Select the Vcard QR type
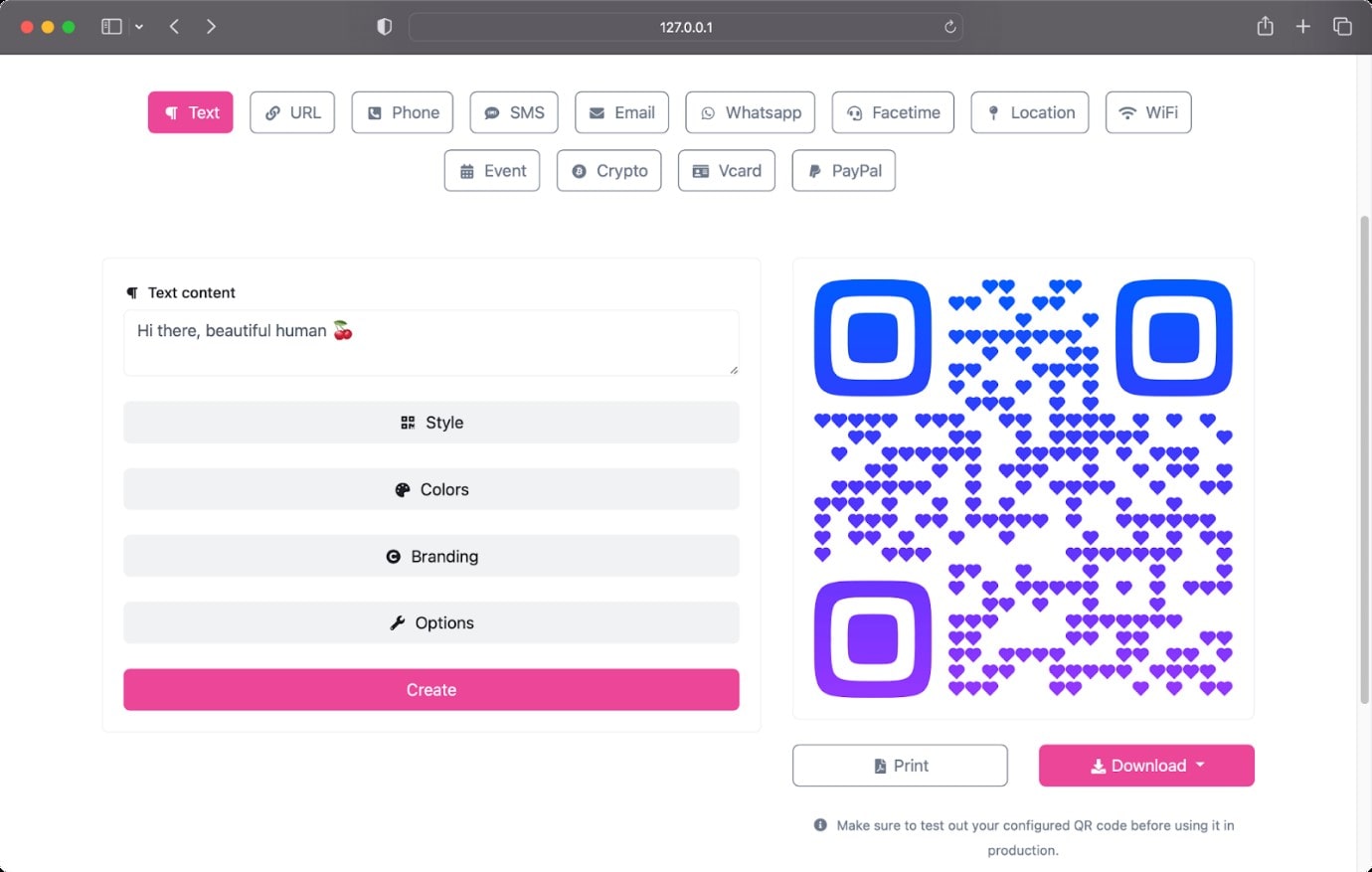The height and width of the screenshot is (872, 1372). click(x=727, y=171)
